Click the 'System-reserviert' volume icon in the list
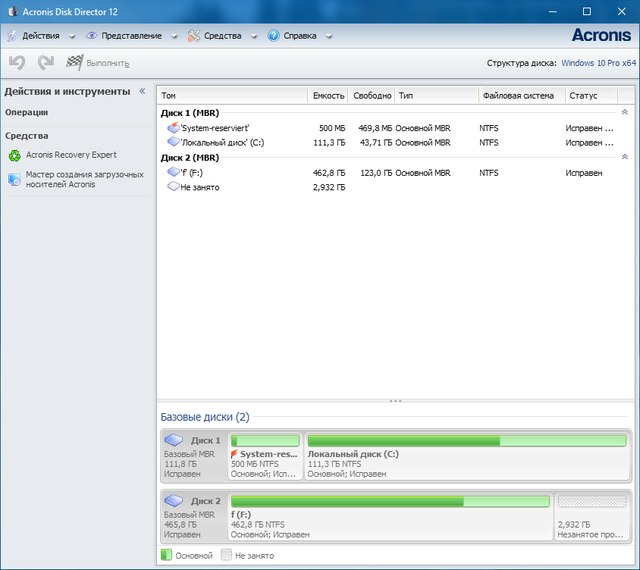Viewport: 640px width, 570px height. pos(173,128)
